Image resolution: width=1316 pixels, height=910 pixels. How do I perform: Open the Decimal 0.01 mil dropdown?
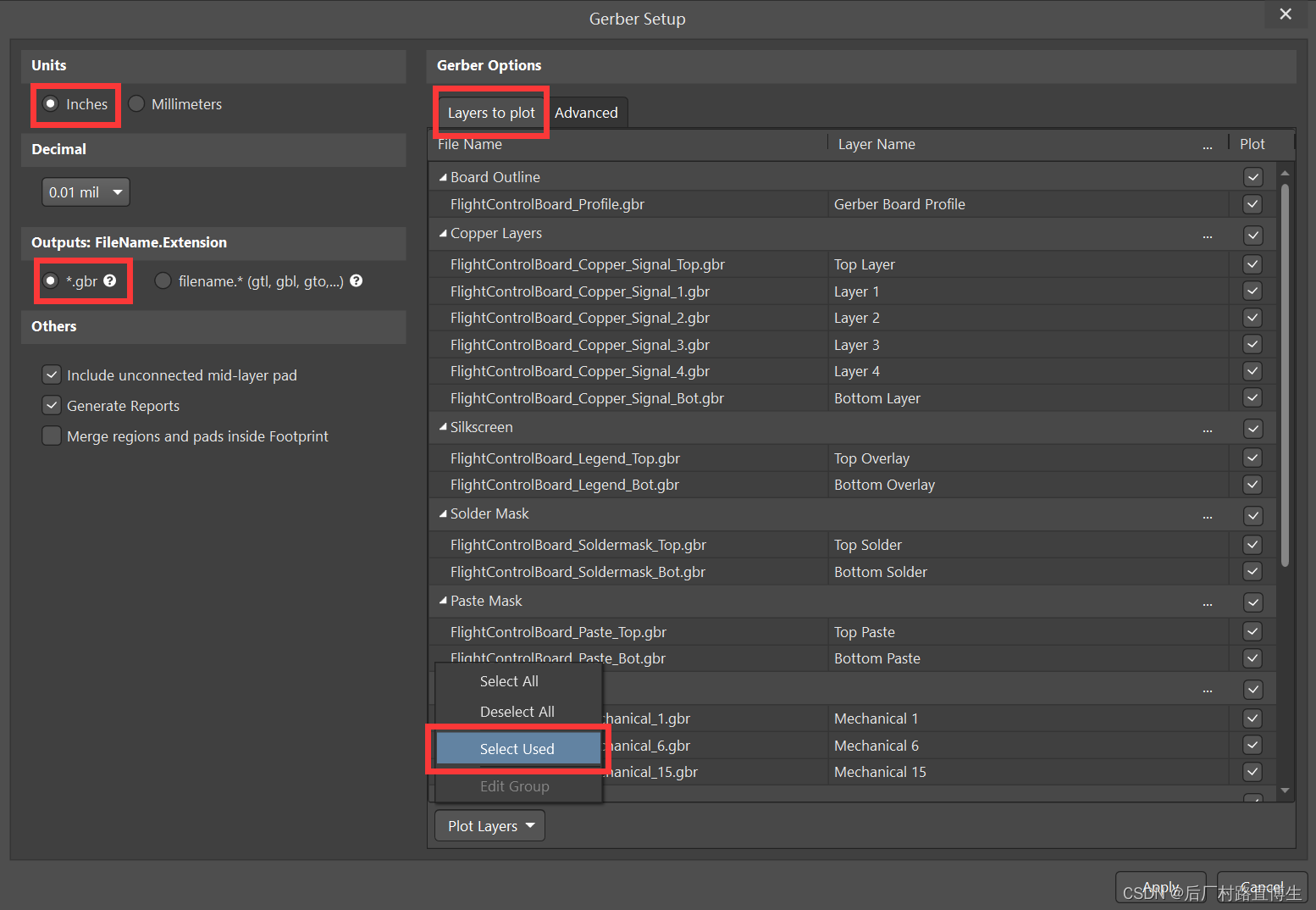coord(86,192)
